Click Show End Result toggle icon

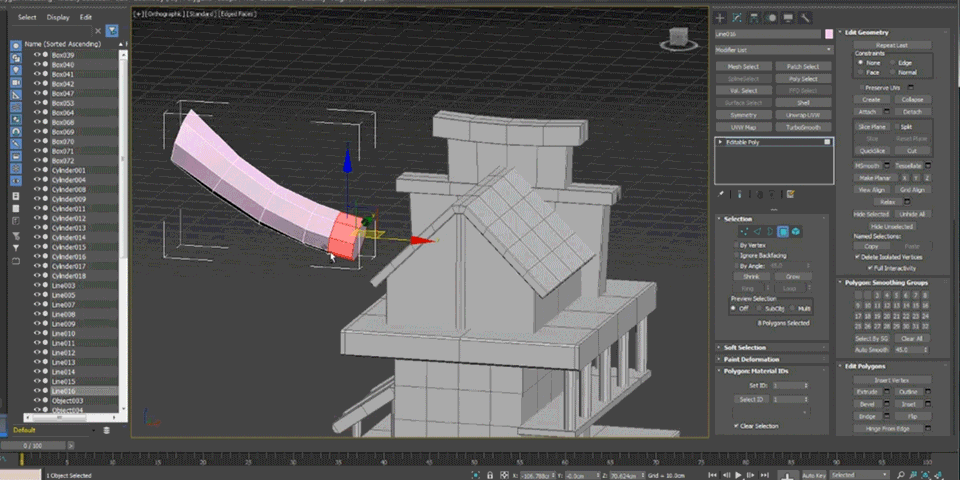click(740, 194)
